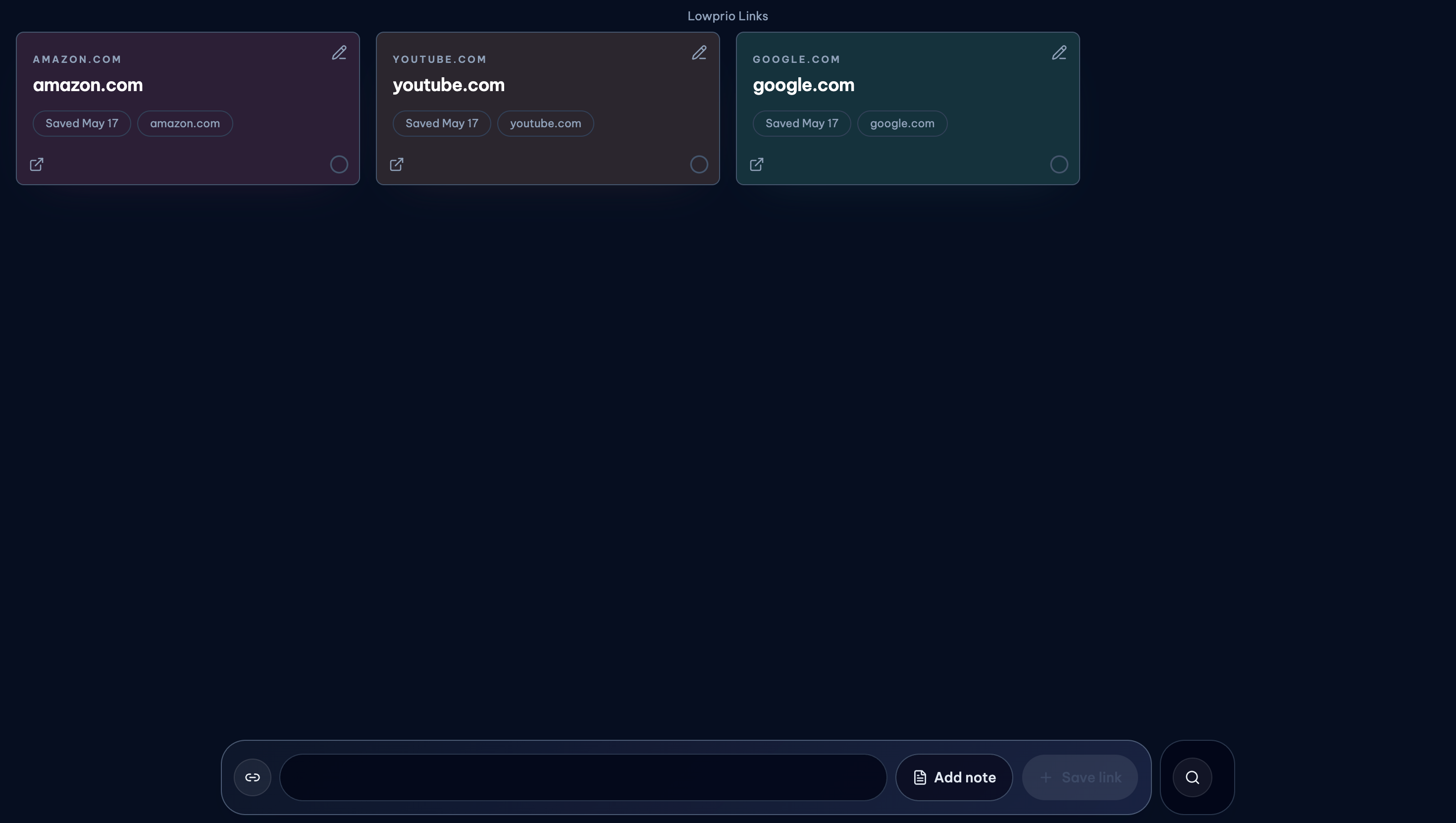Click the GOOGLE.COM uppercase label
This screenshot has width=1456, height=823.
796,59
